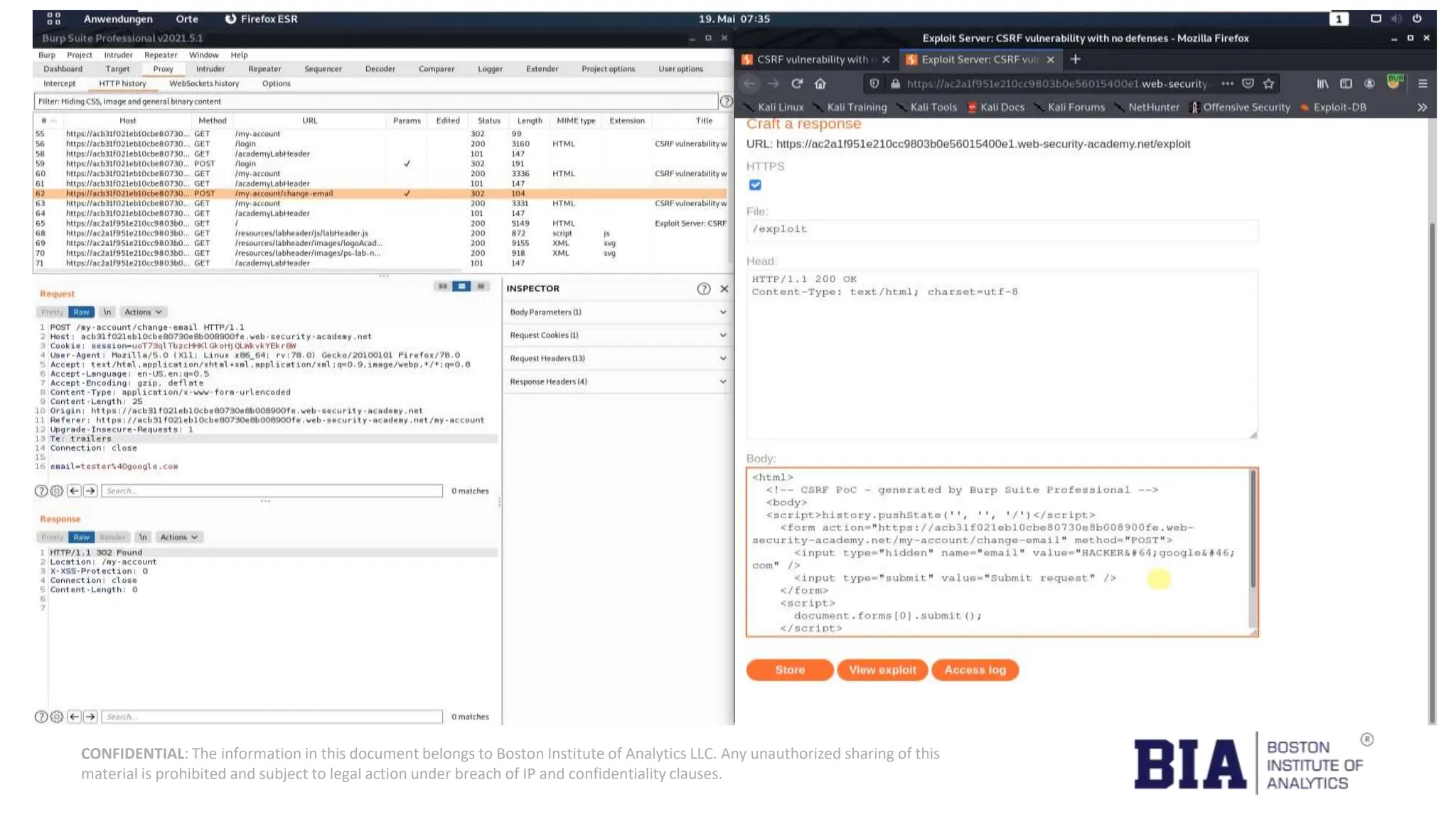Toggle newline \n display in Response
Image resolution: width=1456 pixels, height=819 pixels.
click(x=143, y=537)
